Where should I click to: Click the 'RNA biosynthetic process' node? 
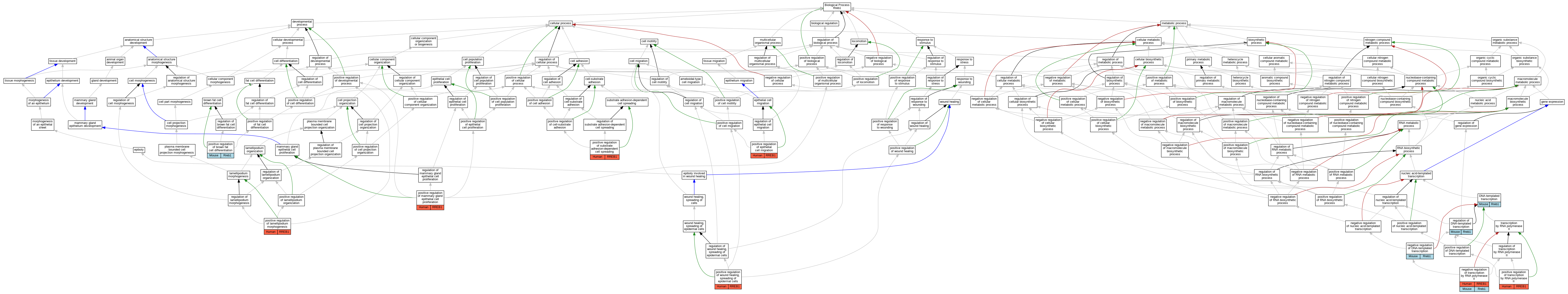click(x=1408, y=149)
